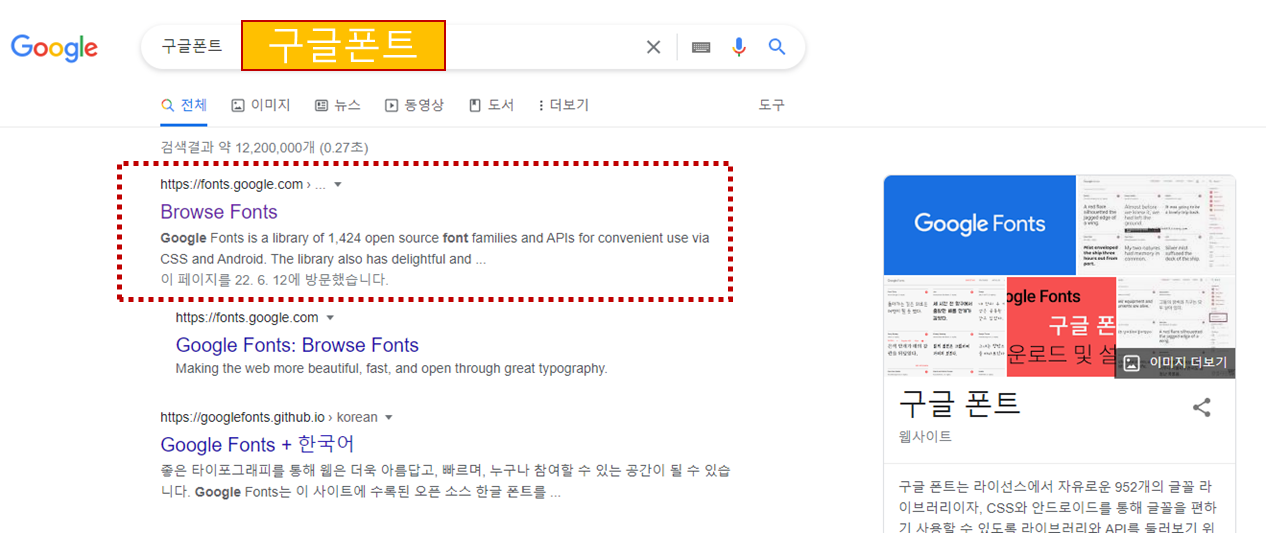Click the 구글 폰트 knowledge panel title
The height and width of the screenshot is (533, 1266).
959,403
